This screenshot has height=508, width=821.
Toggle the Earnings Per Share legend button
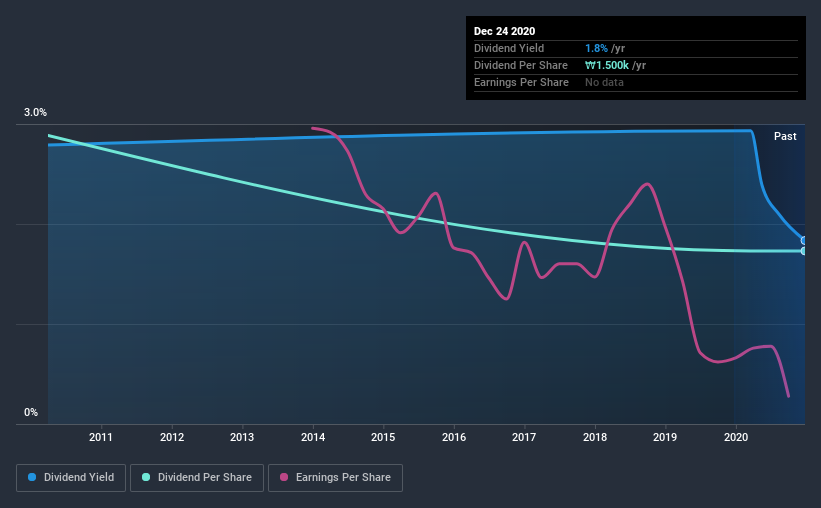coord(335,478)
